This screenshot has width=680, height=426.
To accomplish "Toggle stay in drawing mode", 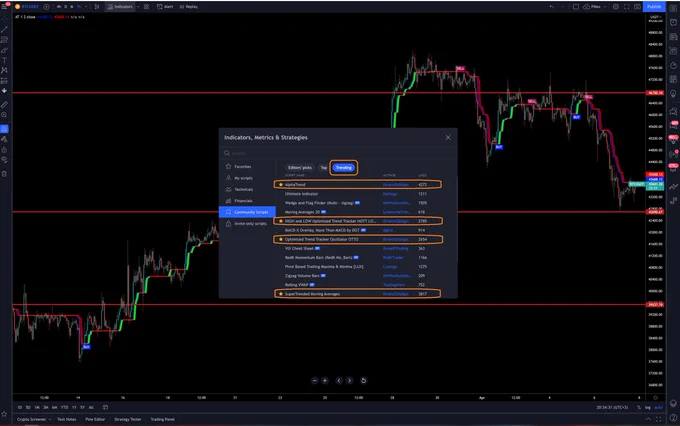I will click(4, 139).
